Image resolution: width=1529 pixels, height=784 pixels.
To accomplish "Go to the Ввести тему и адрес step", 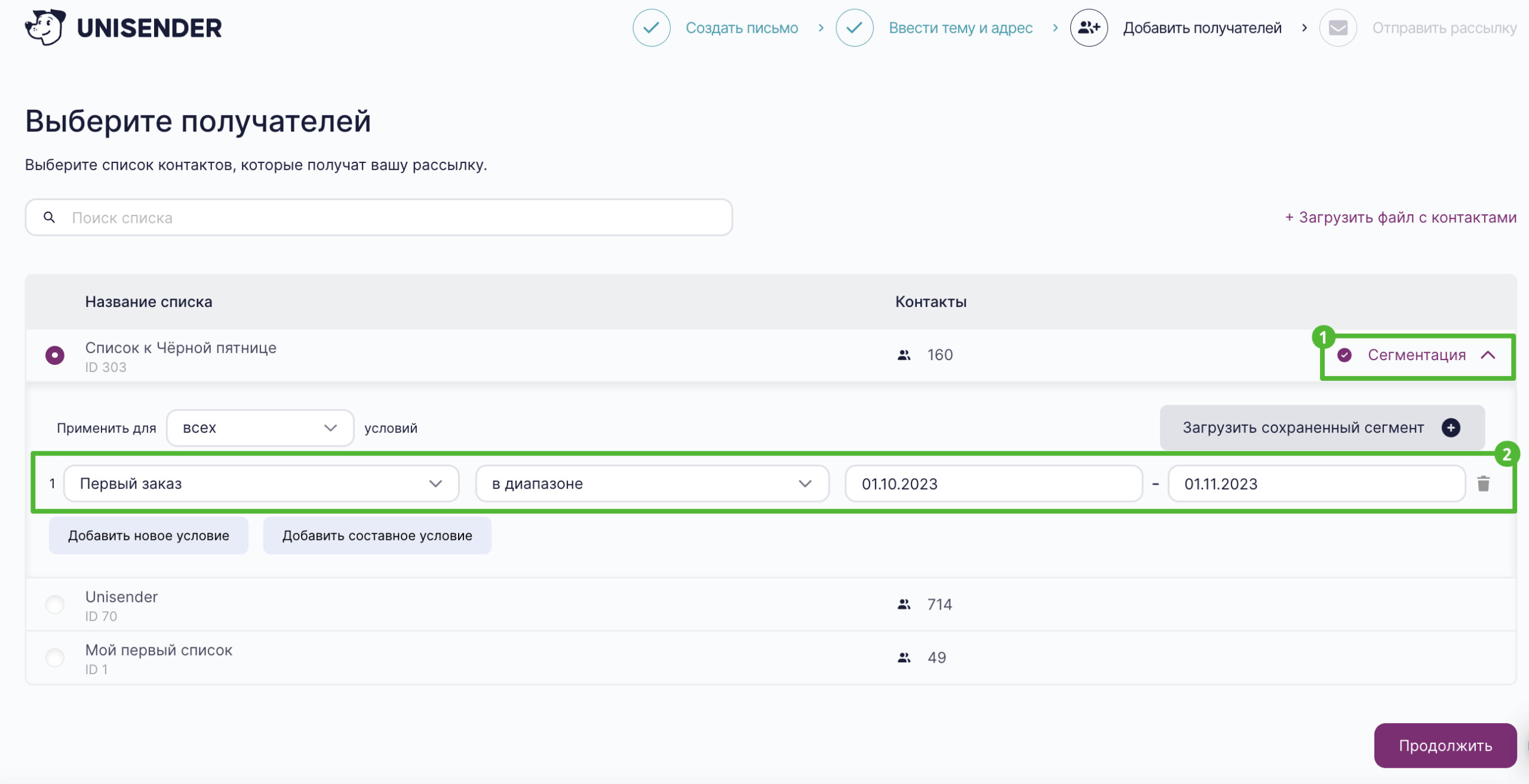I will pyautogui.click(x=960, y=28).
